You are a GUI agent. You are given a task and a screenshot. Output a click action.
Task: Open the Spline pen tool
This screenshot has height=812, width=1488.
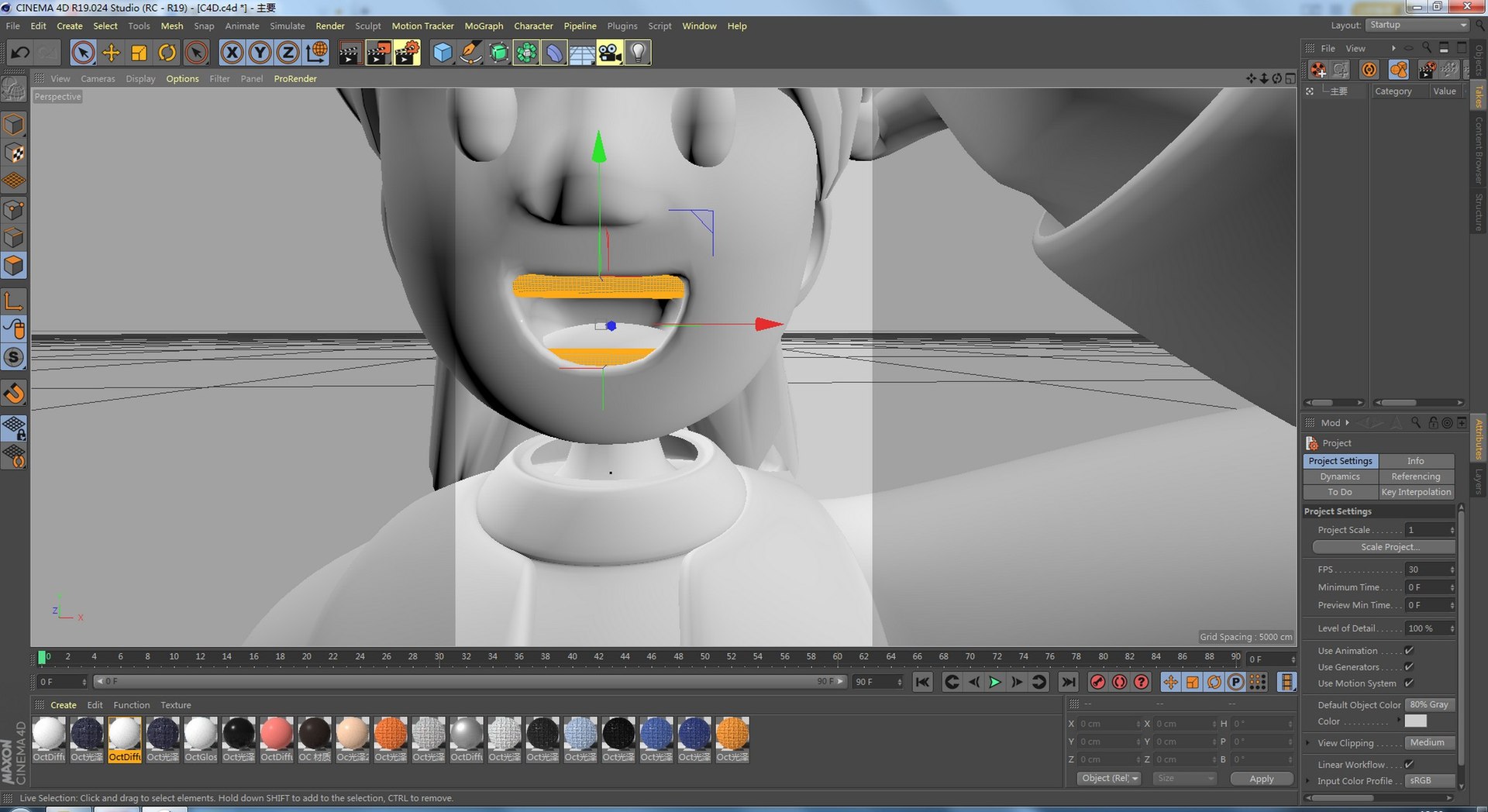pos(470,53)
